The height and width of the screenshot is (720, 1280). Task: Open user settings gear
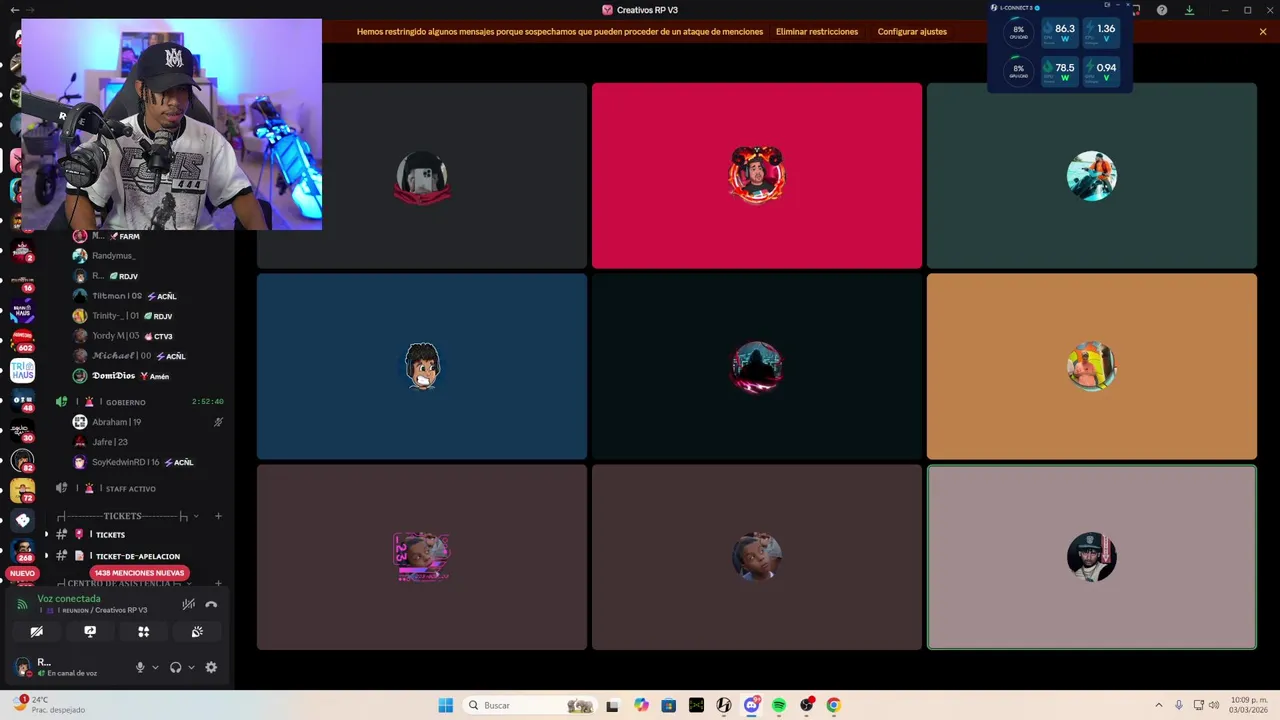[211, 667]
